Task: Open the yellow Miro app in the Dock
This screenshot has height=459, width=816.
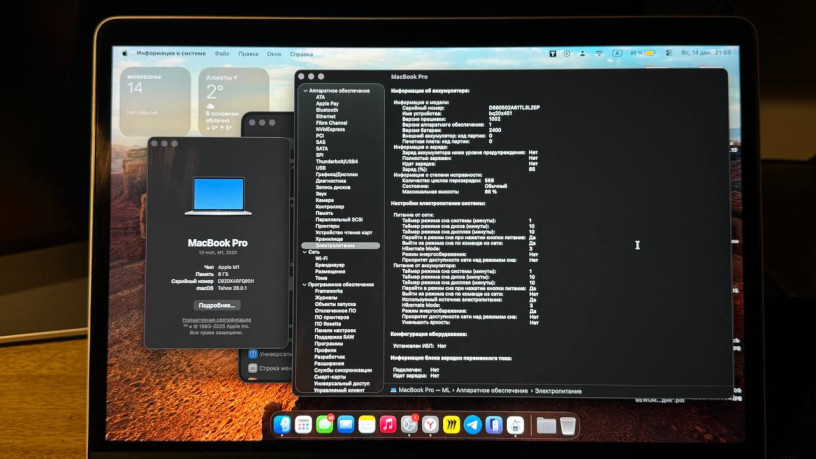Action: pos(451,425)
